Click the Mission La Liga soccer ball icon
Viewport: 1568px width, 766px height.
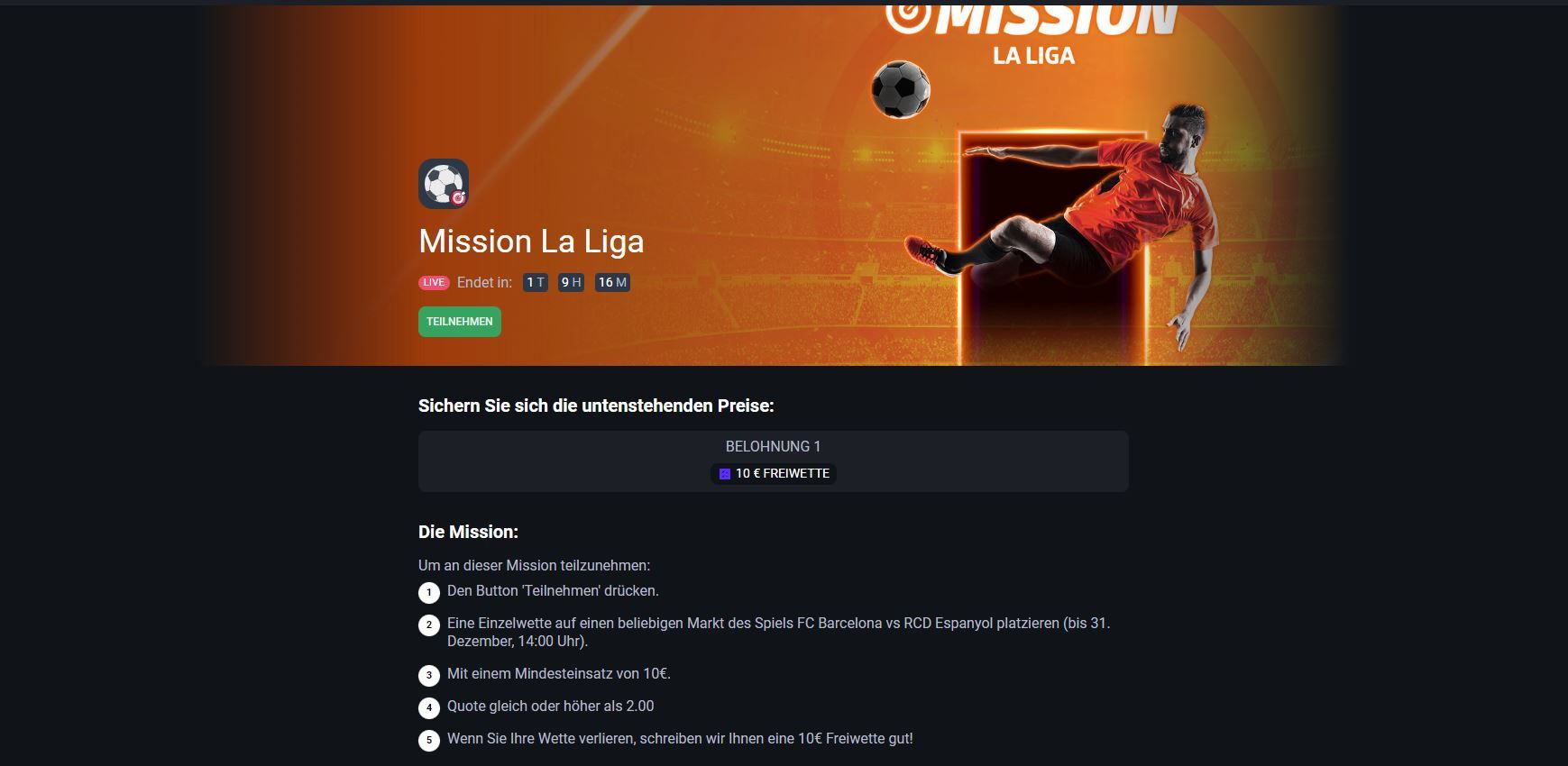click(x=443, y=184)
